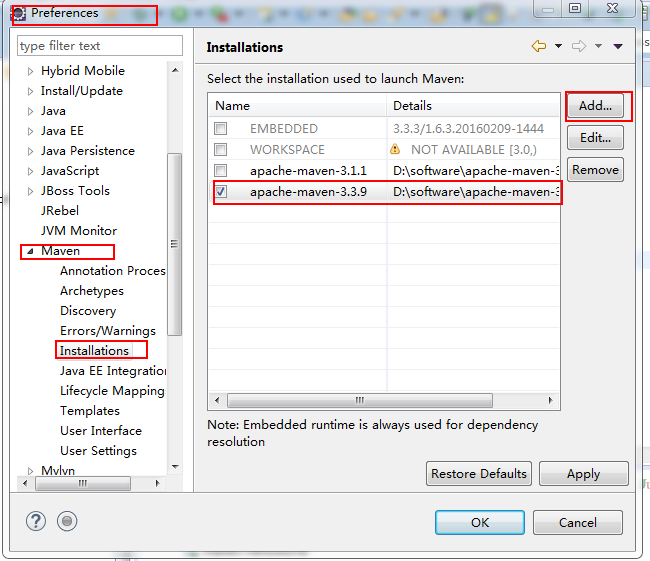Click the tree vertical scrollbar thumb

tap(175, 244)
